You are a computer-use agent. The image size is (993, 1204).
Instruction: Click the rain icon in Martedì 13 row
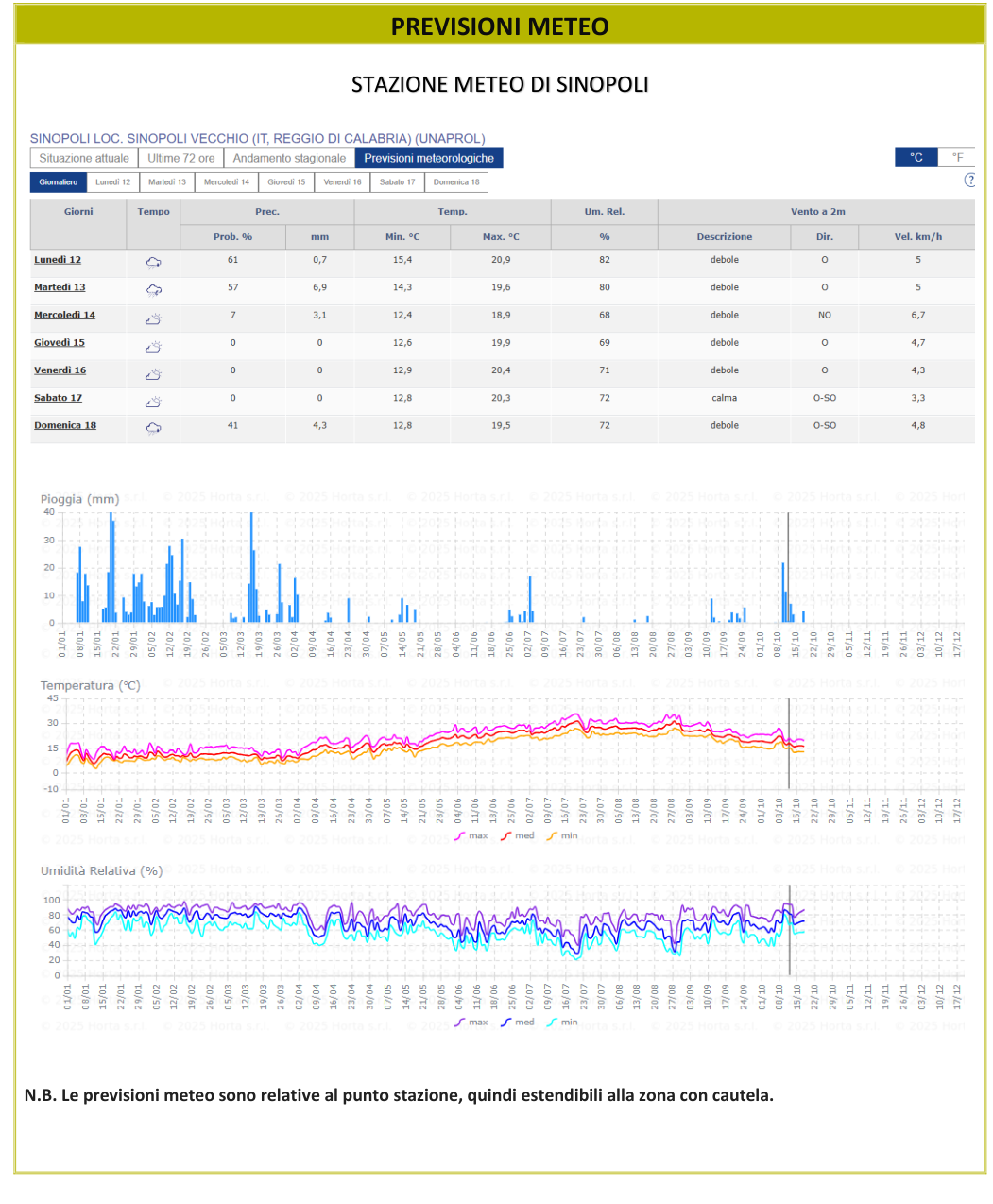pos(153,290)
